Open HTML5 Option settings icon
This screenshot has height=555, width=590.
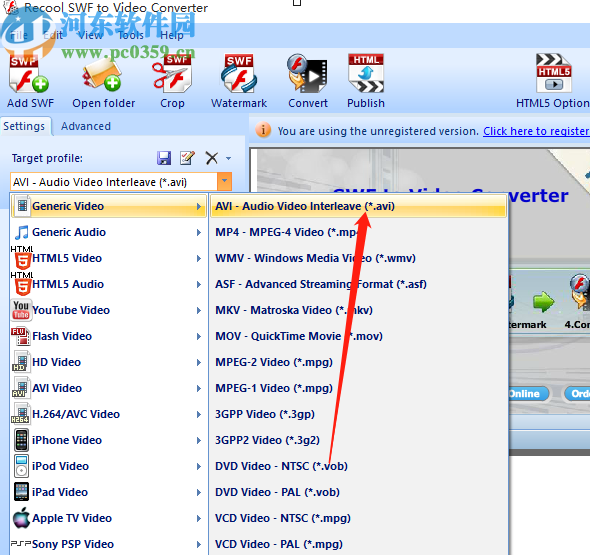[x=554, y=73]
